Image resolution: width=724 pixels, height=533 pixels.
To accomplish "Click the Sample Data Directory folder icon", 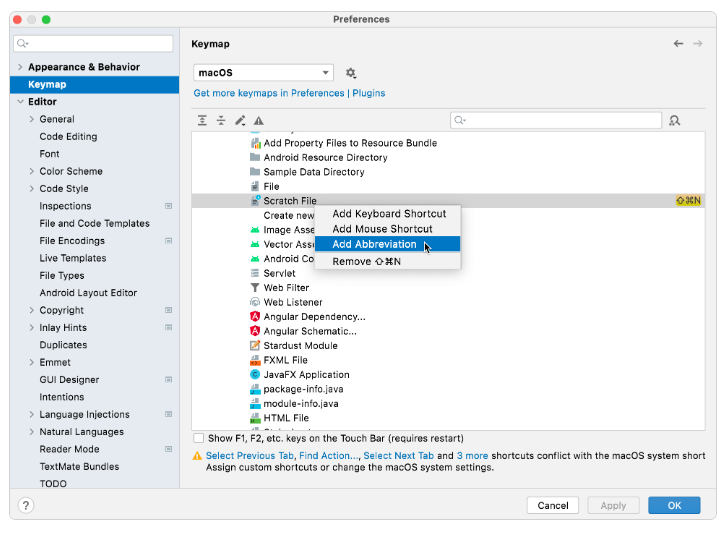I will pyautogui.click(x=255, y=171).
